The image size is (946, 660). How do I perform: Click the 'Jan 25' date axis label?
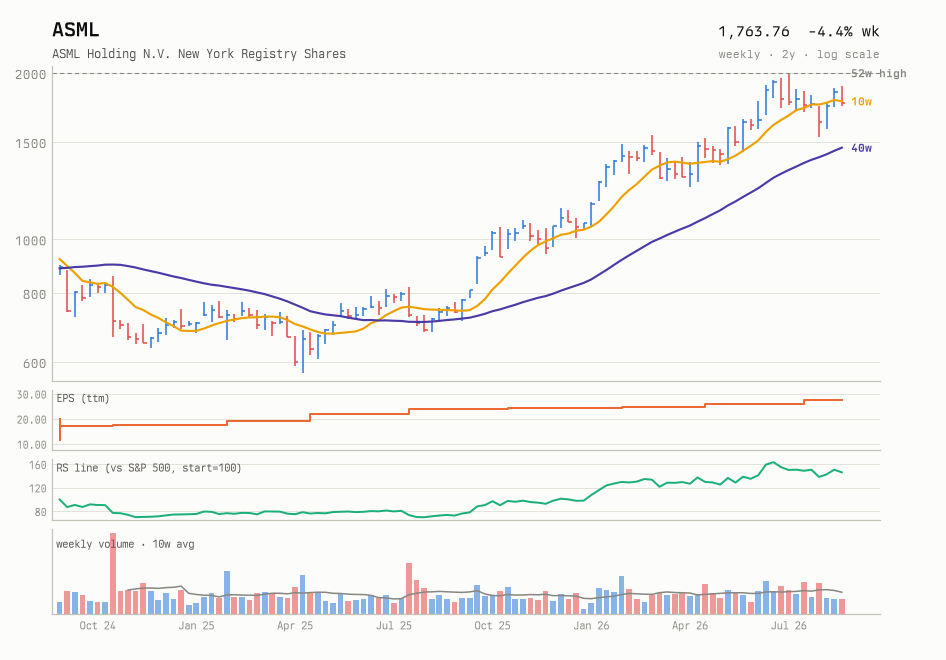click(196, 626)
